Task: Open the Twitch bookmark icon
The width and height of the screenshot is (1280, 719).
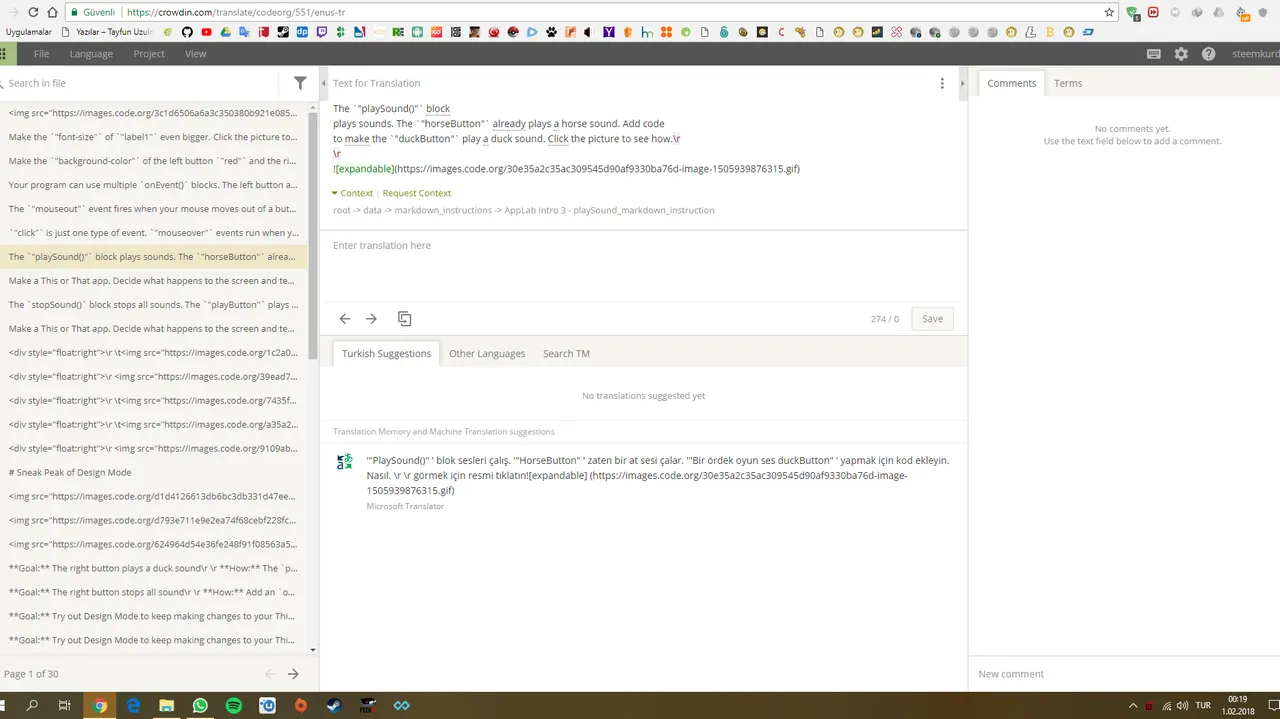Action: pyautogui.click(x=322, y=32)
